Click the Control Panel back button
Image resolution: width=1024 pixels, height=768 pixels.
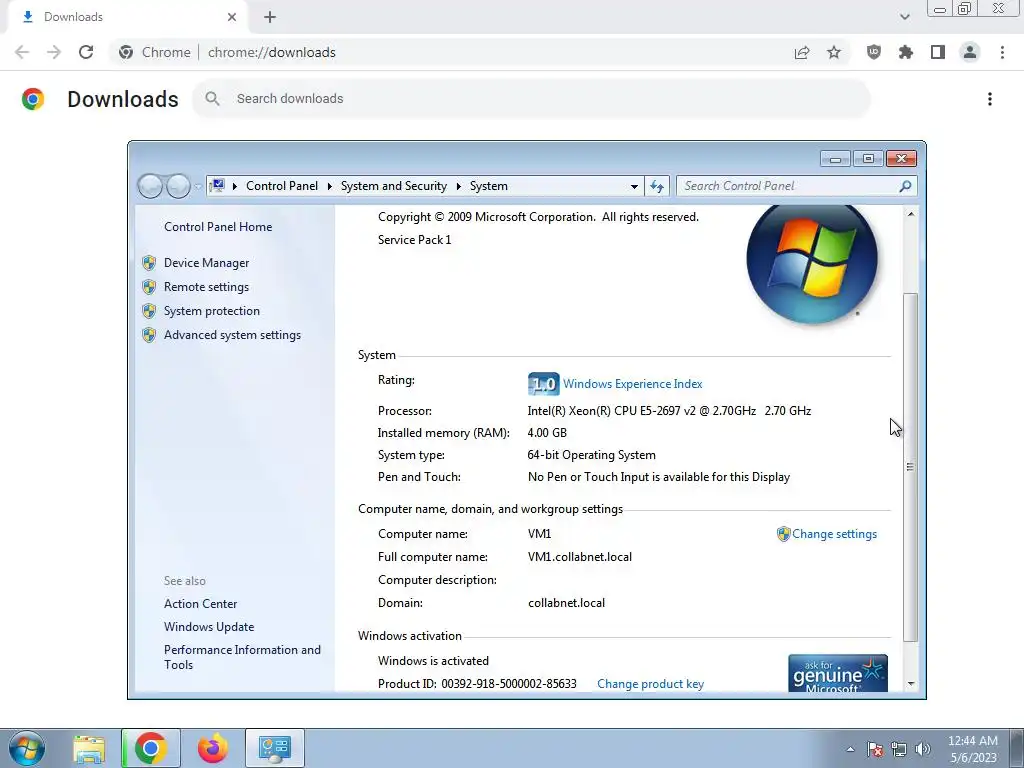point(150,186)
